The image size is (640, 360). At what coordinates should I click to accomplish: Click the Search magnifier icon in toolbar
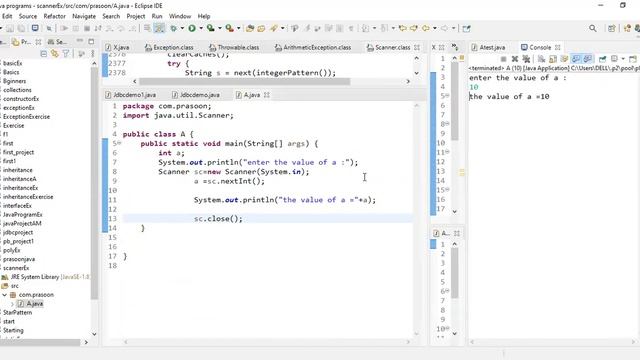pos(593,28)
